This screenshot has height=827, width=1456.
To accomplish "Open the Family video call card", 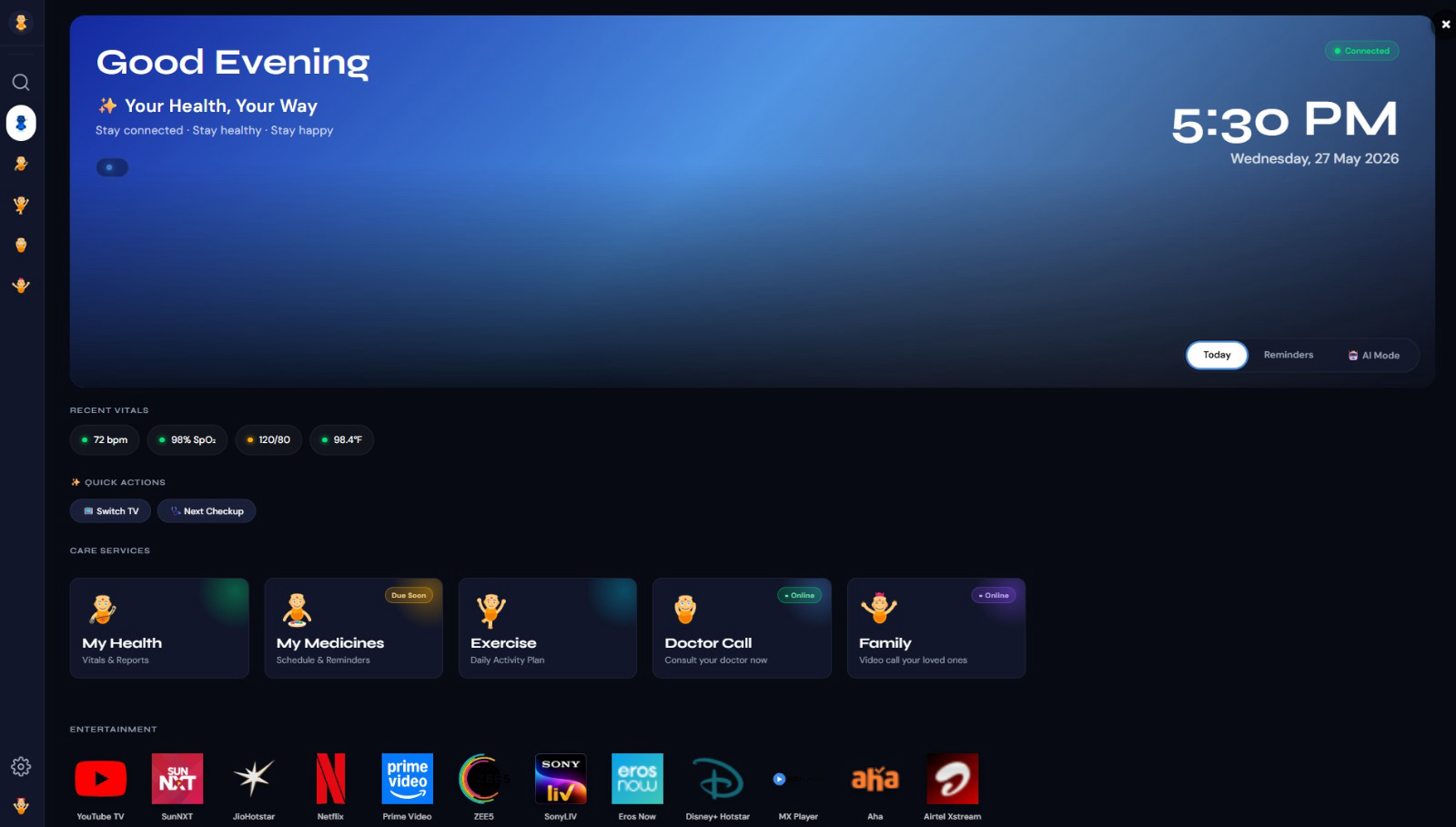I will tap(936, 628).
